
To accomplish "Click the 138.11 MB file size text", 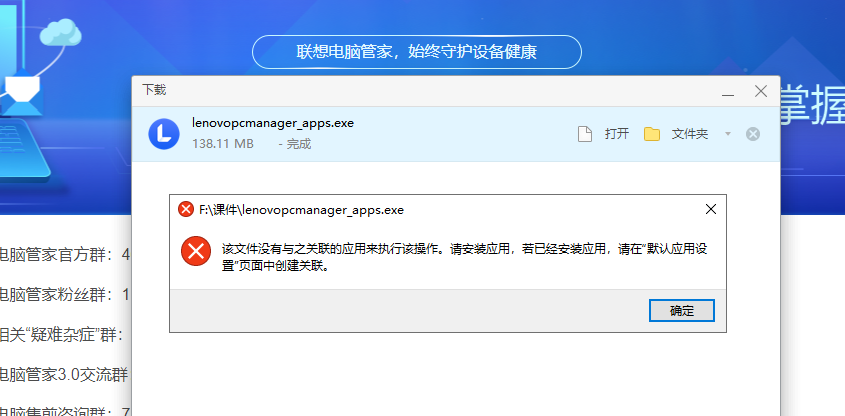I will click(x=223, y=144).
